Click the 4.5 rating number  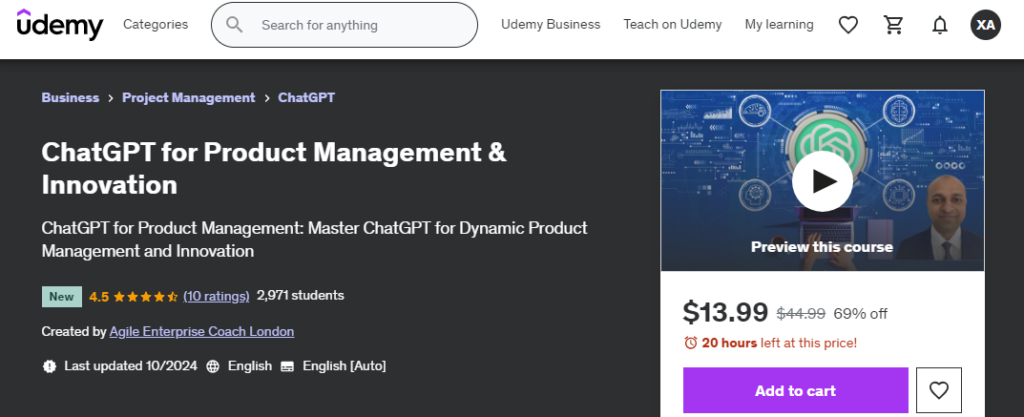coord(99,297)
